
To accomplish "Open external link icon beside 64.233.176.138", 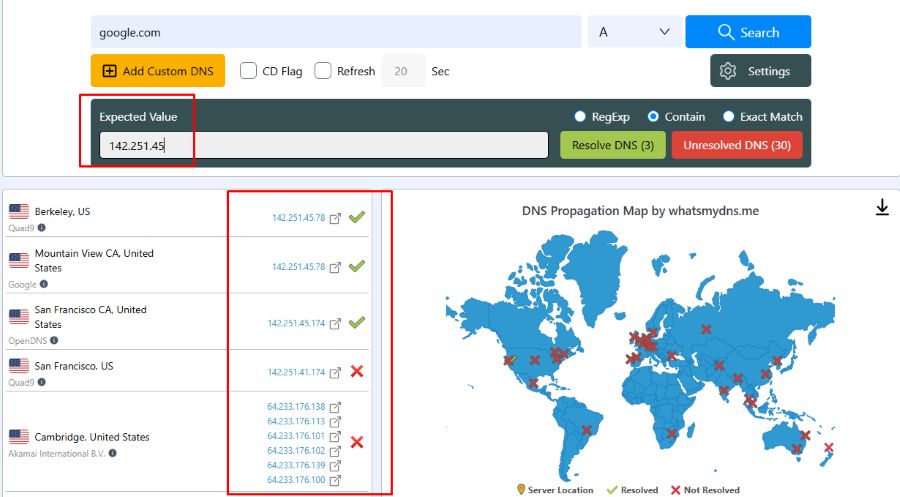I will pos(335,407).
